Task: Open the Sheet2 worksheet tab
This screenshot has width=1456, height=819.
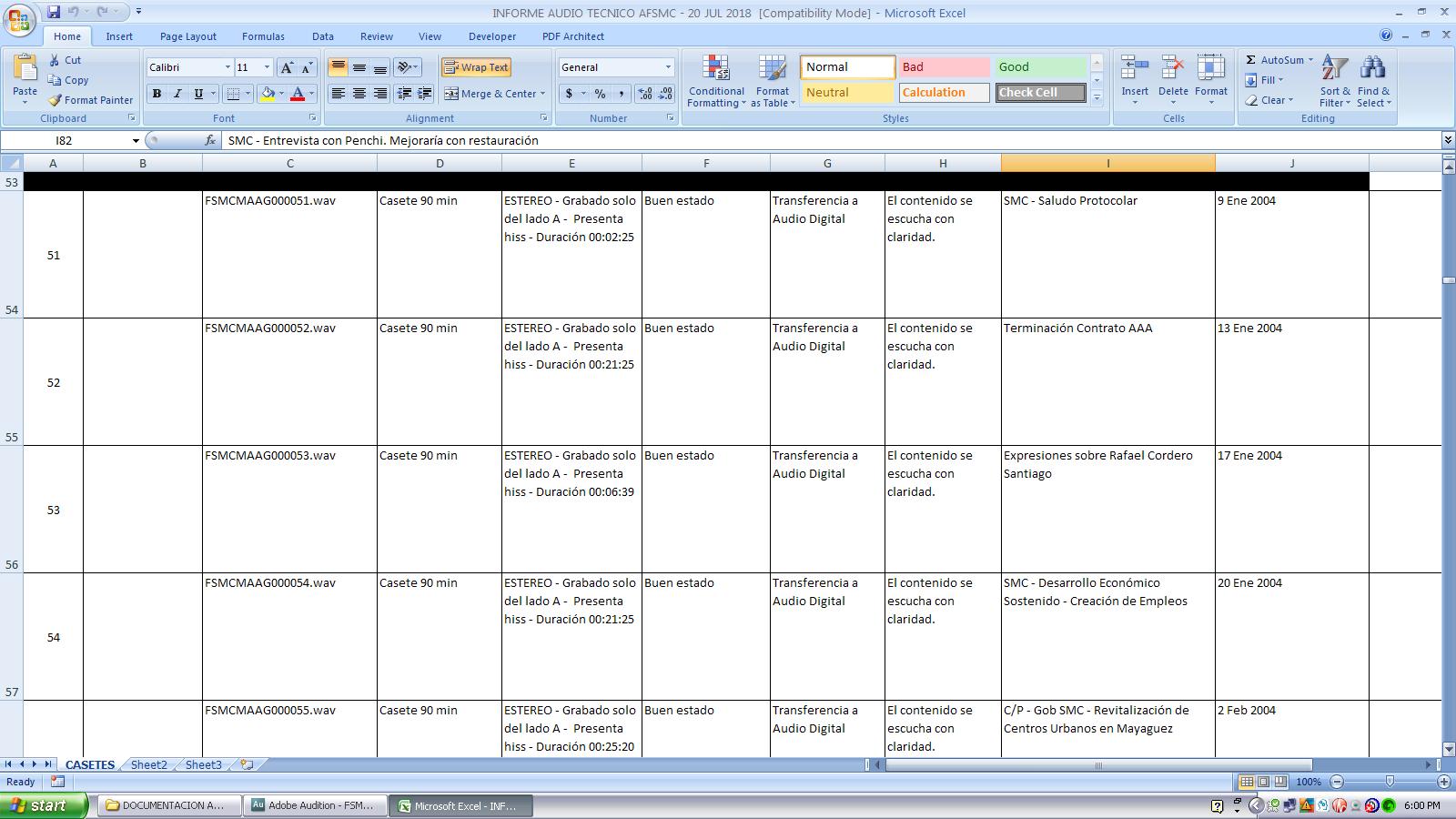Action: (148, 764)
